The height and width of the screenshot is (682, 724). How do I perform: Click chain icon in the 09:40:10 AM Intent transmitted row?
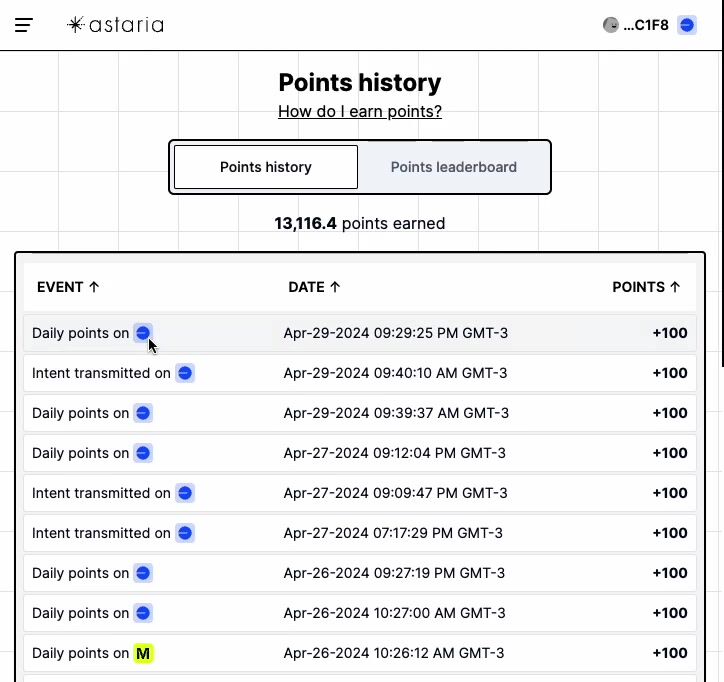(185, 373)
